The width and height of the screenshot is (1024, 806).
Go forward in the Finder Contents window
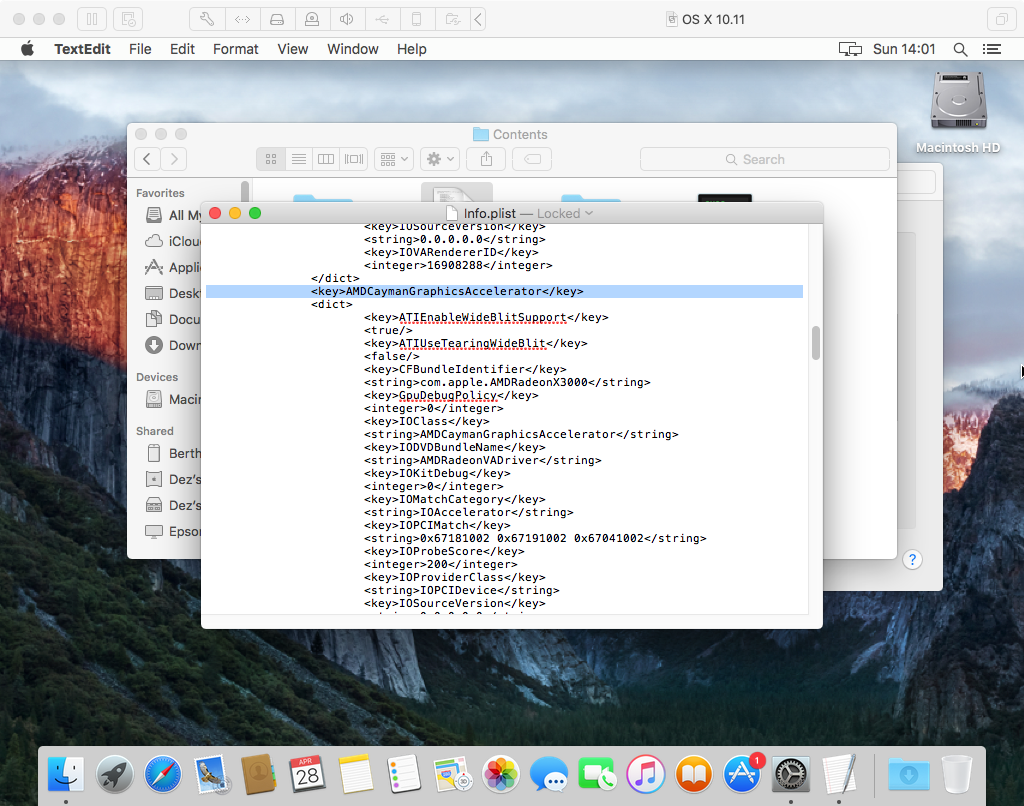[174, 159]
